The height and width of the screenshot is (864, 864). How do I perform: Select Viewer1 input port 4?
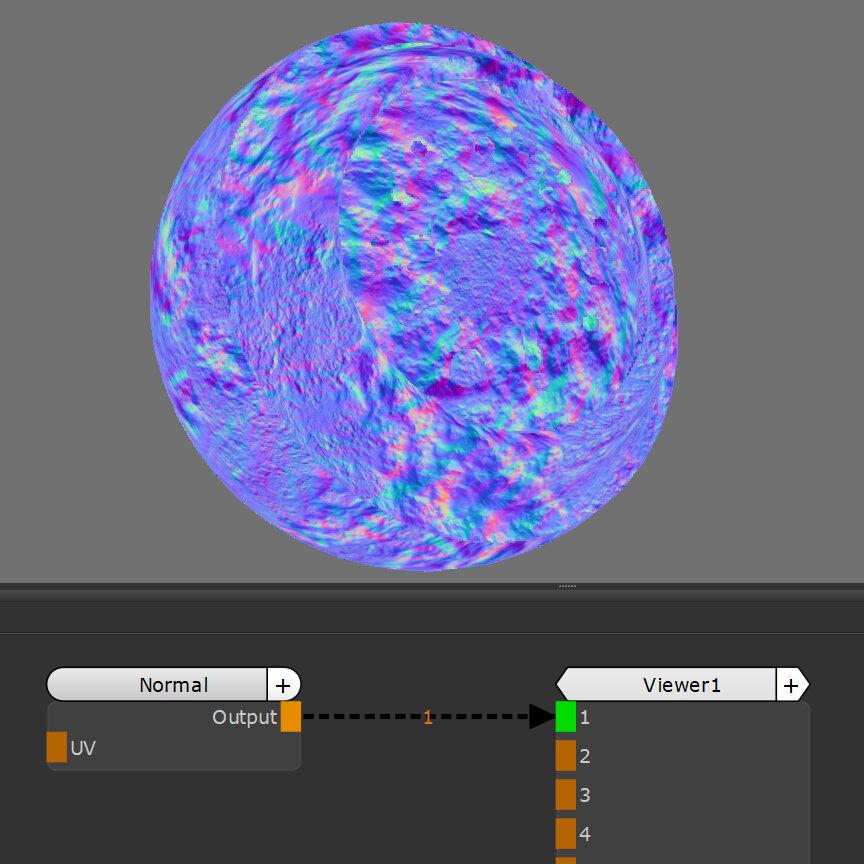coord(566,834)
